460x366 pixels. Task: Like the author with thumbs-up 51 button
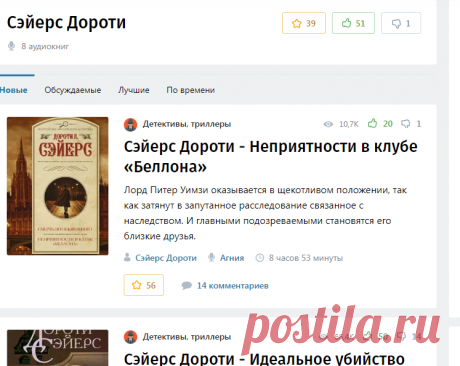(x=353, y=23)
